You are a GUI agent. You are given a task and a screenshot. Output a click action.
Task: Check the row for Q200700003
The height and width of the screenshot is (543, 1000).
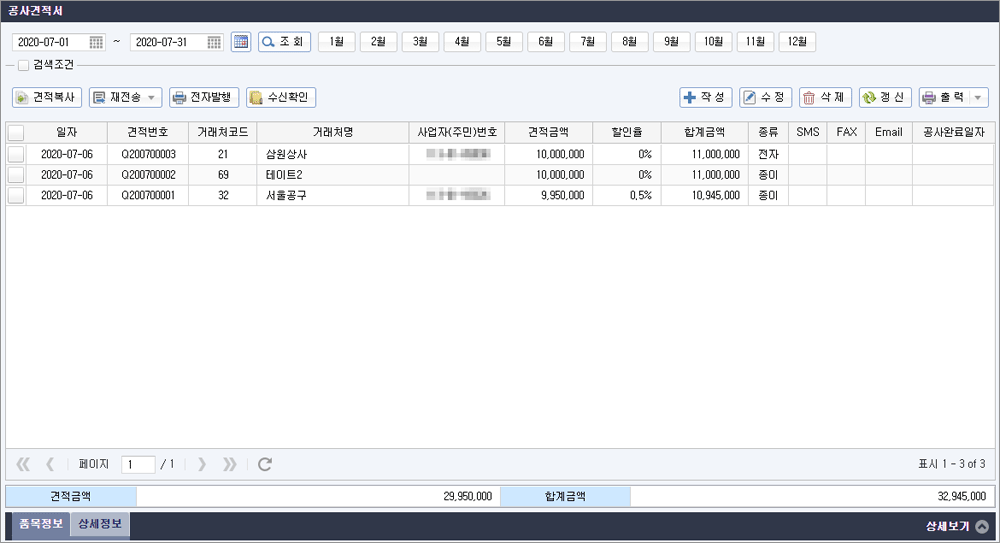pyautogui.click(x=16, y=154)
